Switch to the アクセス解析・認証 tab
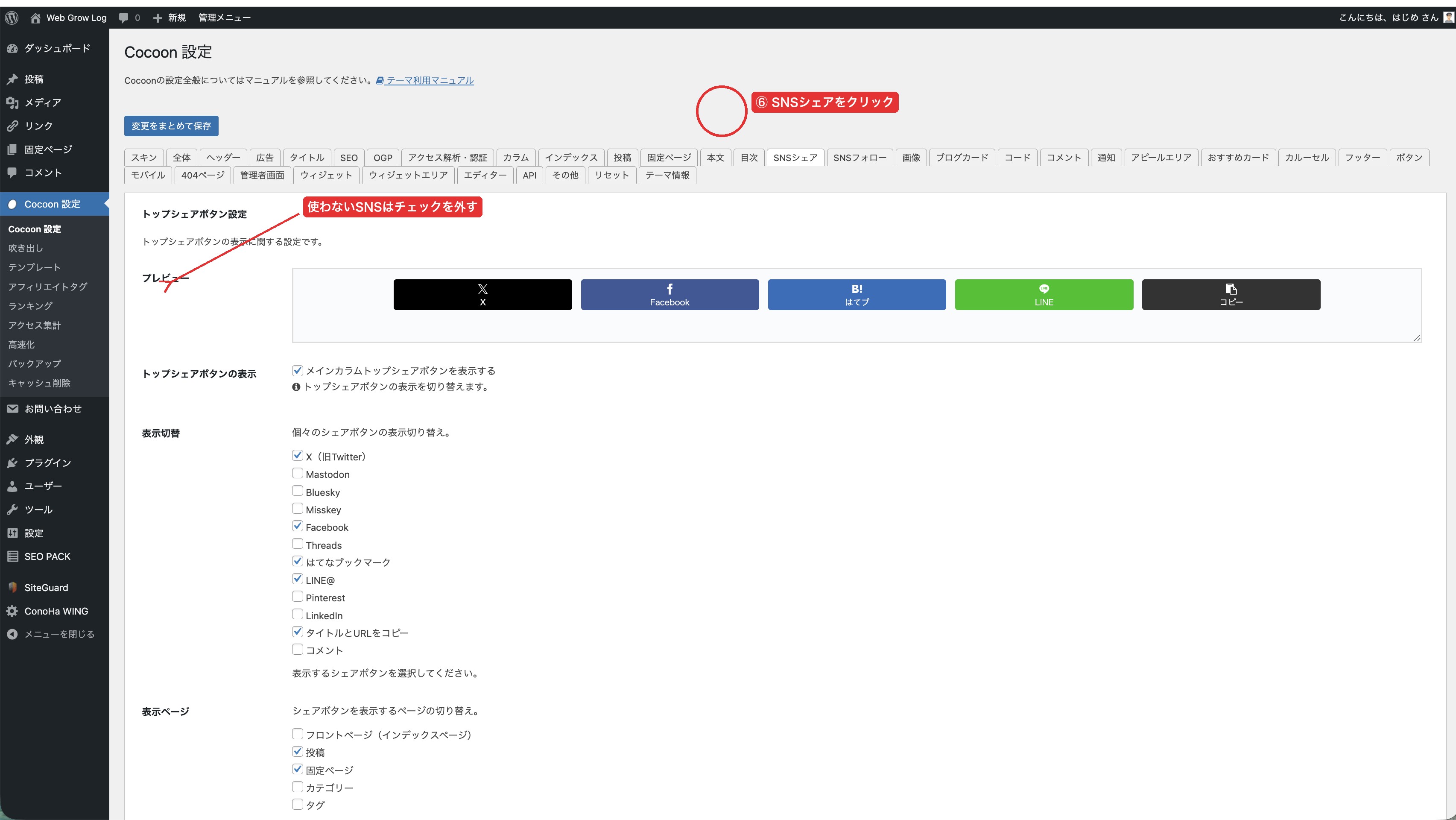The width and height of the screenshot is (1456, 820). tap(447, 158)
